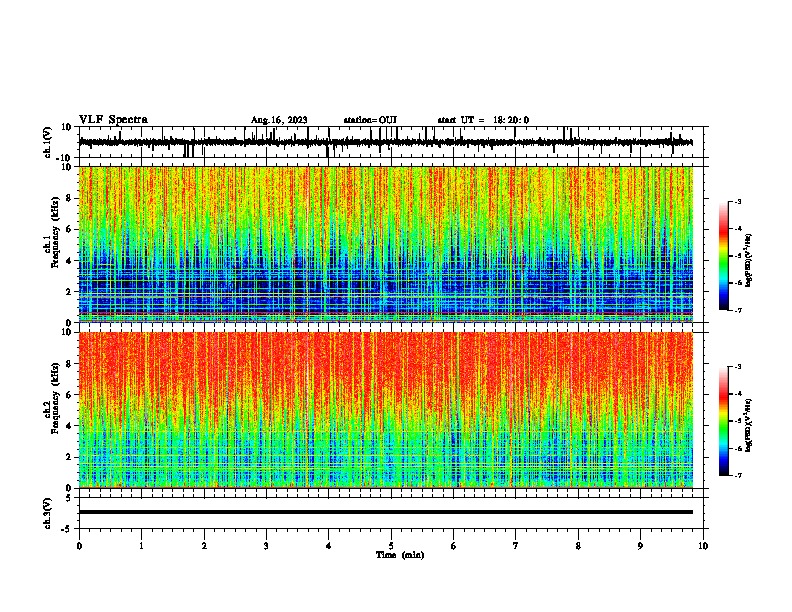Click the "3" tick on the time axis
The height and width of the screenshot is (612, 792).
click(266, 546)
